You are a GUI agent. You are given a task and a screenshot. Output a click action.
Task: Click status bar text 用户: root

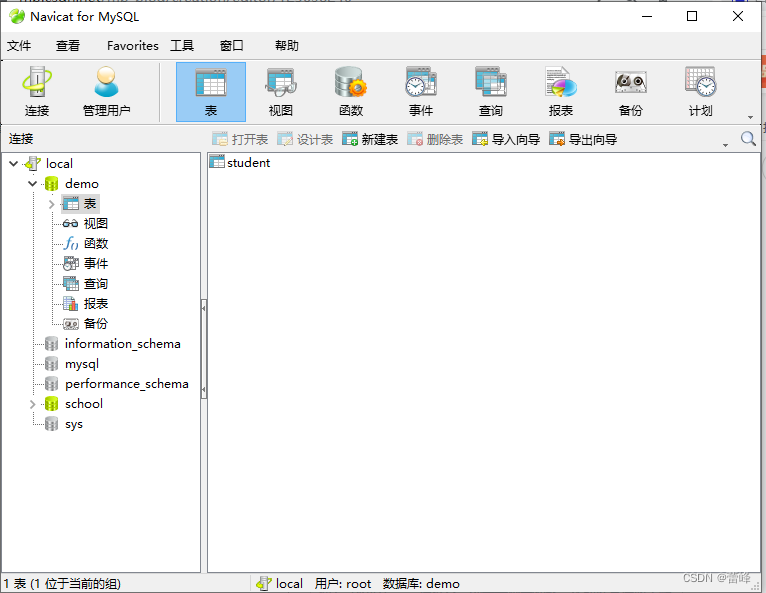pos(343,584)
